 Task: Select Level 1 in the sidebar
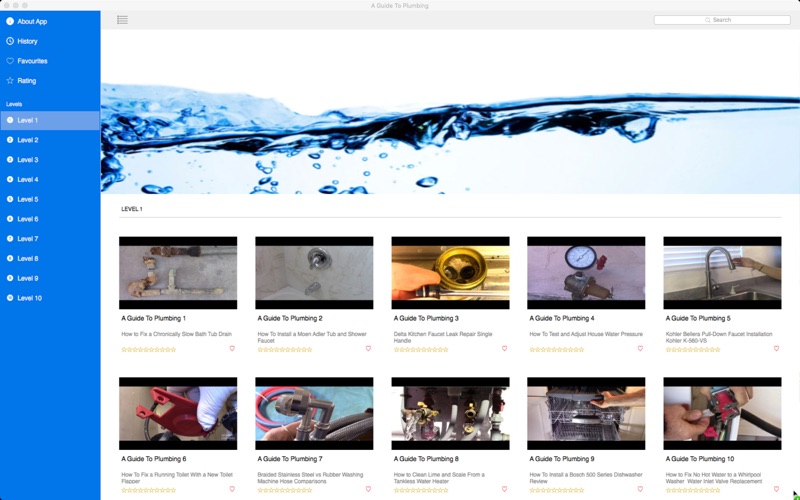(x=50, y=120)
